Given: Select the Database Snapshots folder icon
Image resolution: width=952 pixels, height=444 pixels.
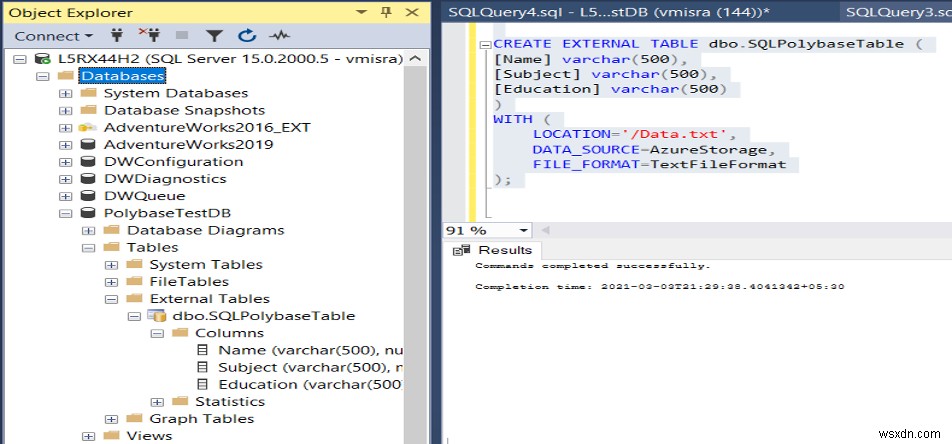Looking at the screenshot, I should [89, 110].
